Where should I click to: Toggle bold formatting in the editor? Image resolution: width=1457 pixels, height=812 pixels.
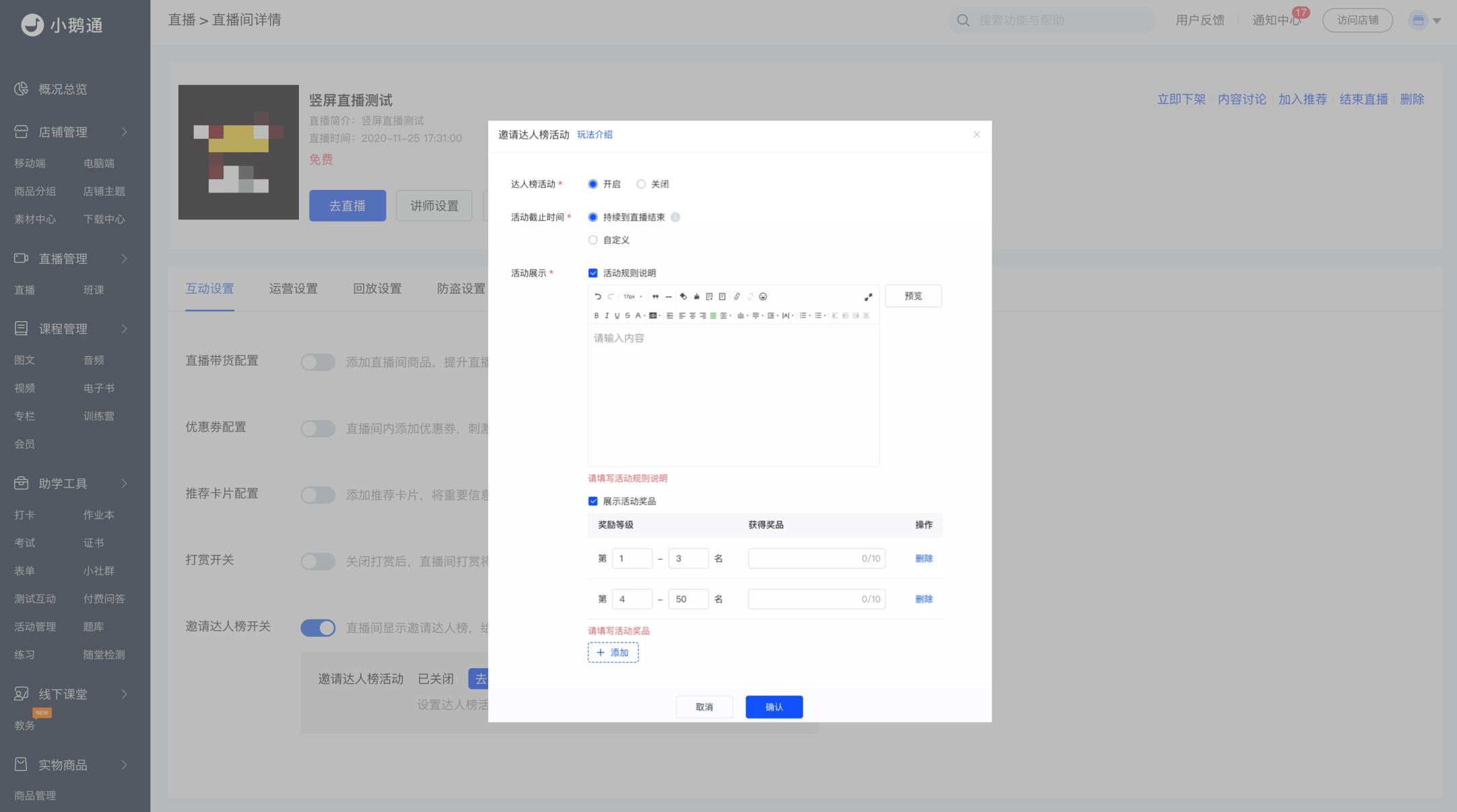tap(597, 315)
